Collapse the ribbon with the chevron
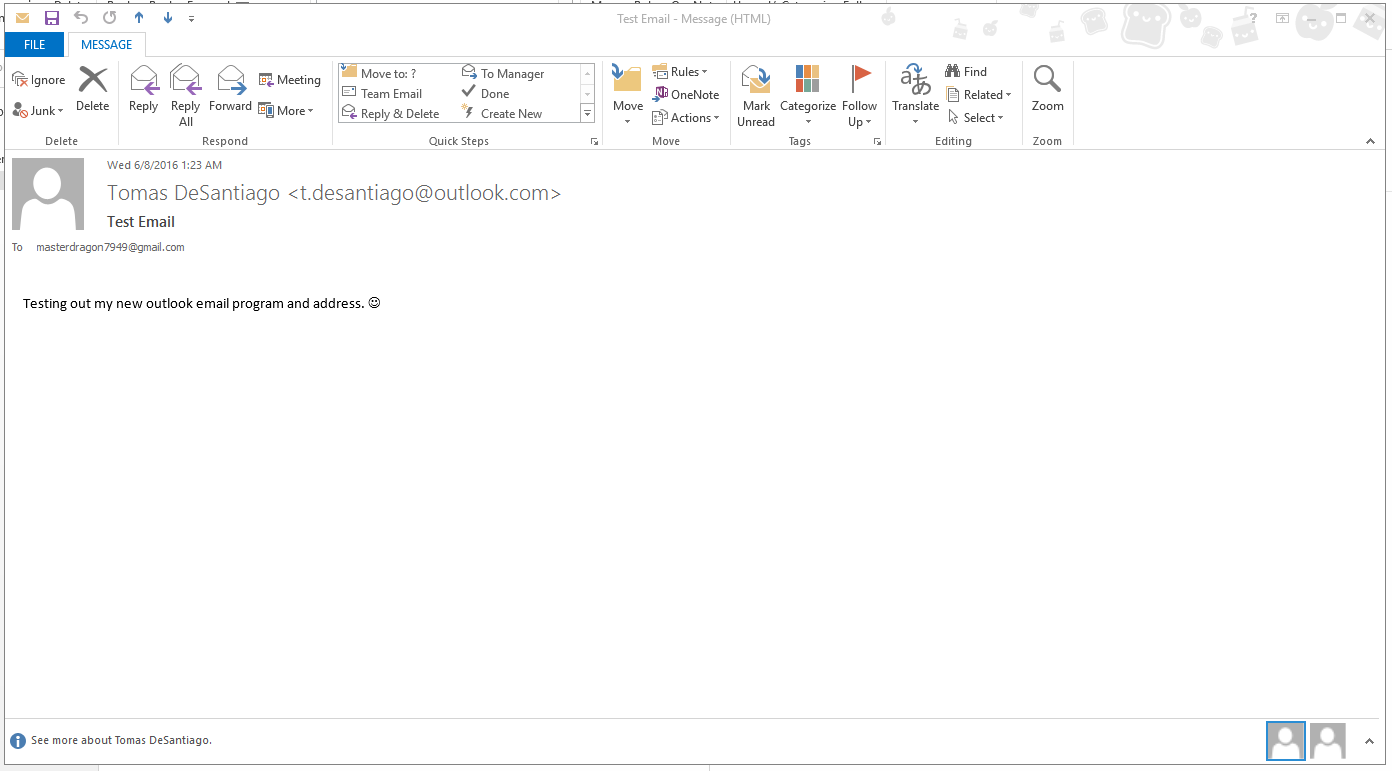 point(1371,142)
